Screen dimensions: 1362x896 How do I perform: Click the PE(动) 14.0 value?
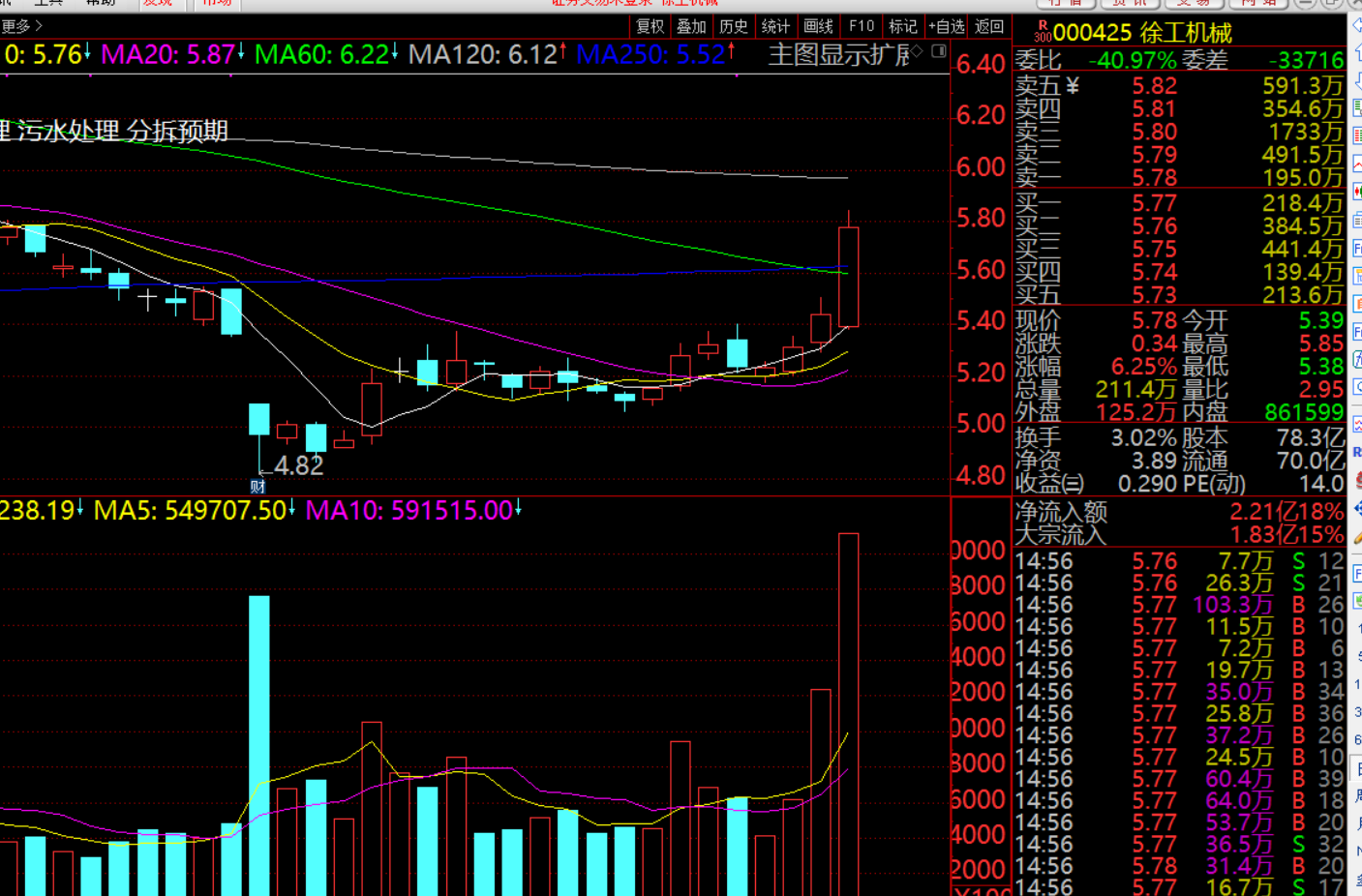point(1322,483)
